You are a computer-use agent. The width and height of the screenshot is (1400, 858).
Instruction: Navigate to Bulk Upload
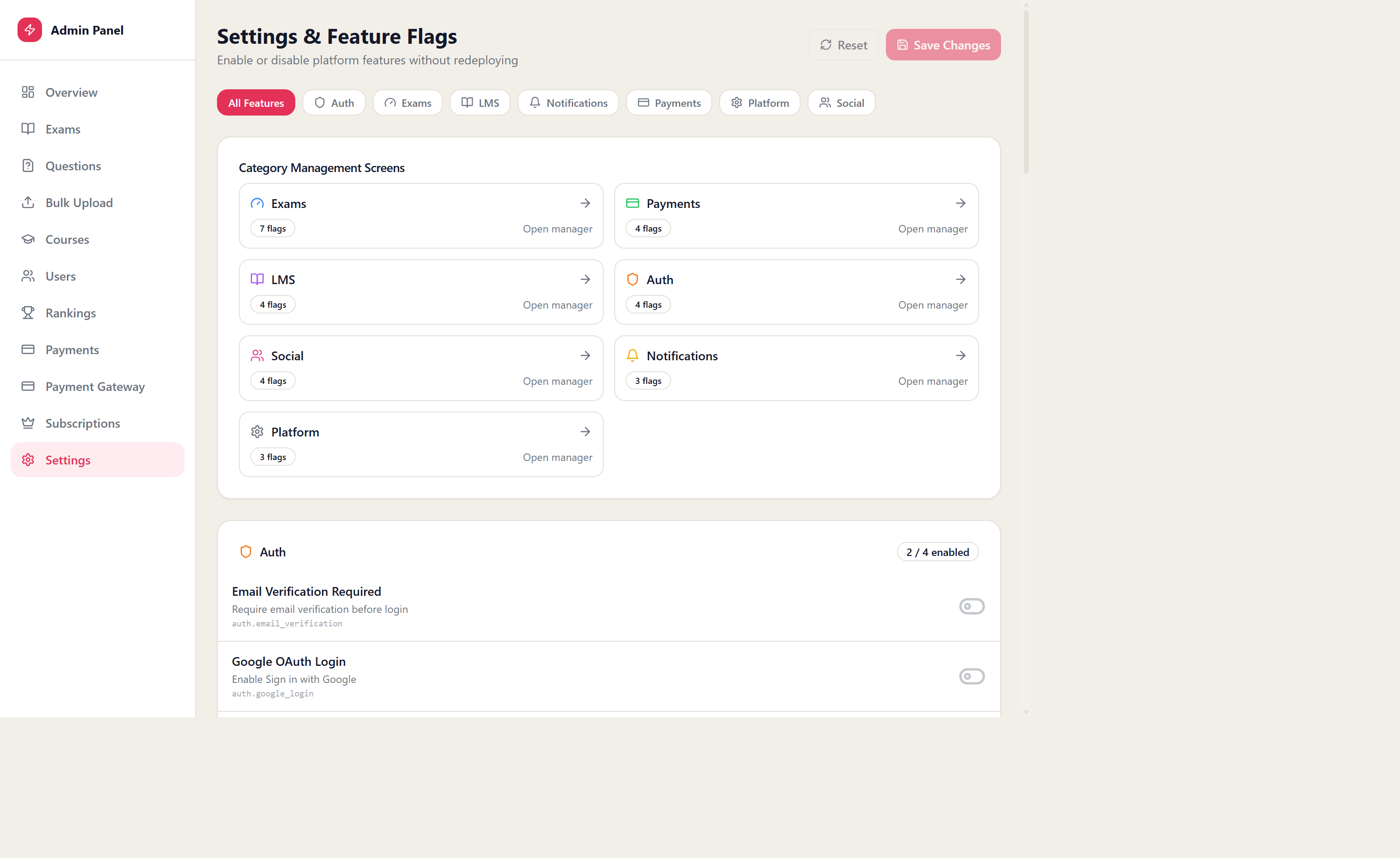[97, 202]
